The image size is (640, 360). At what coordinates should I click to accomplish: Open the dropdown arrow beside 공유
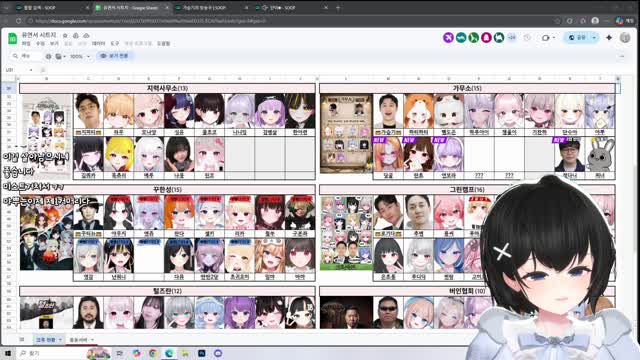coord(594,38)
